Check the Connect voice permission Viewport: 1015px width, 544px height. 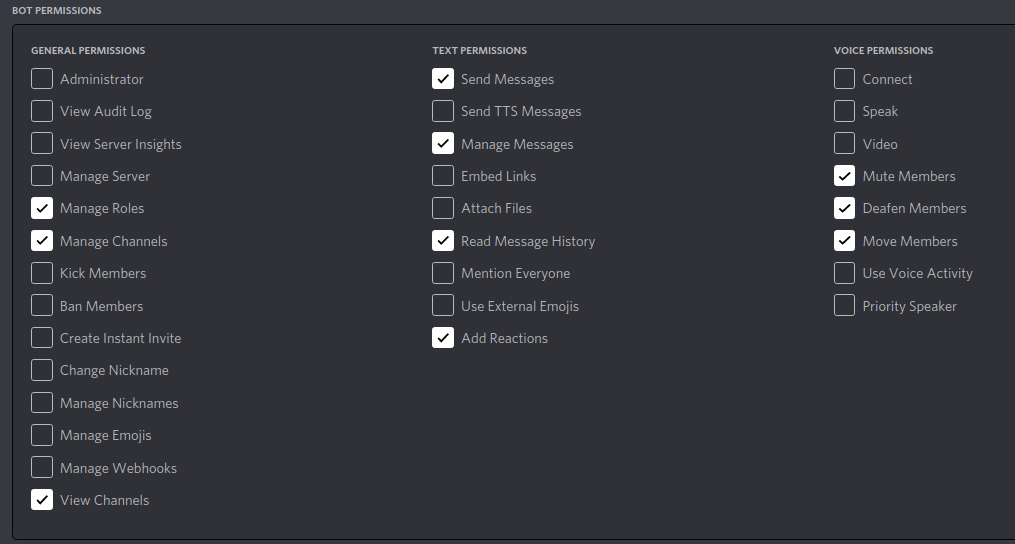845,79
